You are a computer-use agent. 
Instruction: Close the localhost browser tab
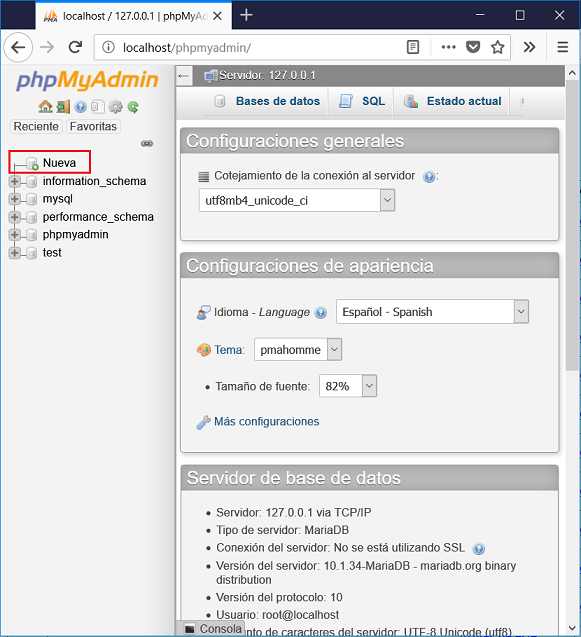(217, 16)
